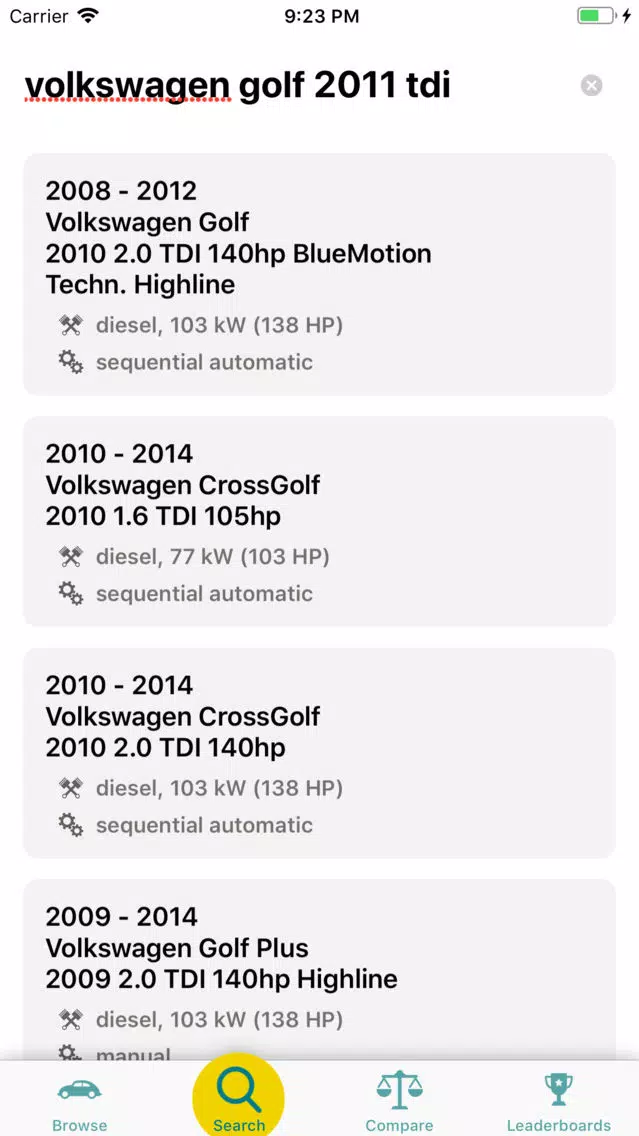Image resolution: width=639 pixels, height=1136 pixels.
Task: Open the Leaderboards trophy icon
Action: (x=559, y=1090)
